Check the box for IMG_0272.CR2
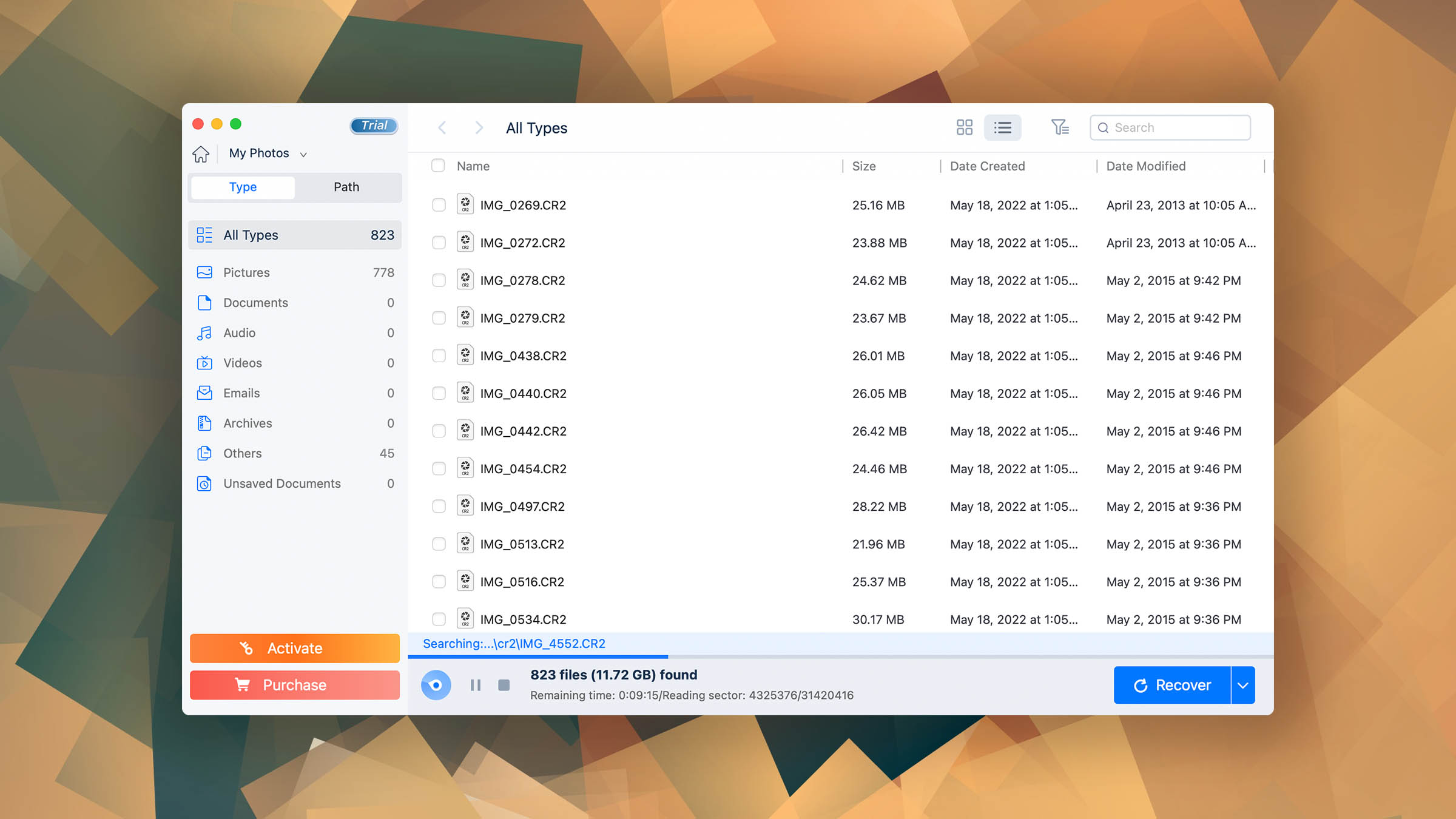Image resolution: width=1456 pixels, height=819 pixels. [x=439, y=243]
